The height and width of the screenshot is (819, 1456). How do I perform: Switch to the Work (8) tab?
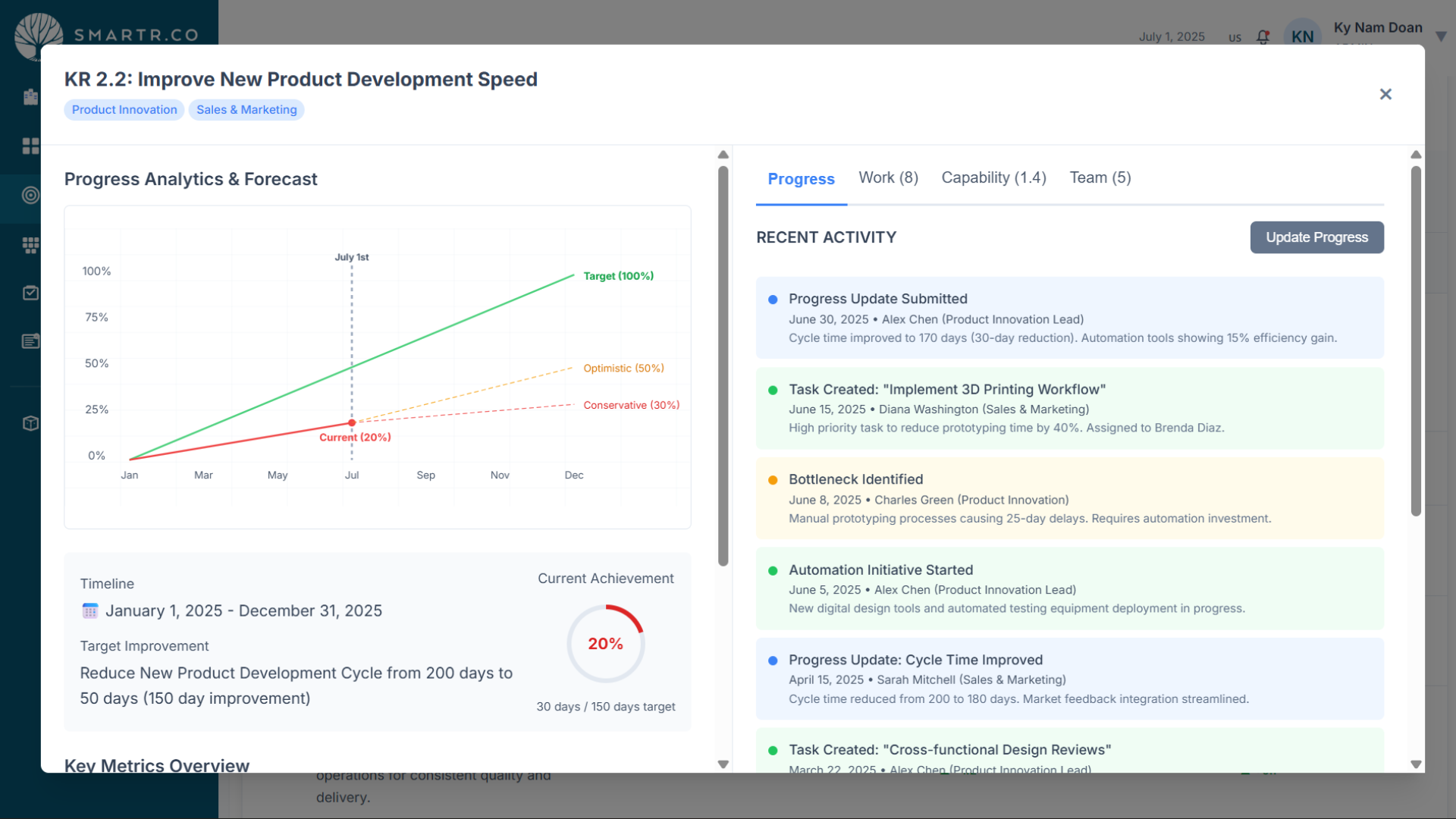tap(888, 177)
